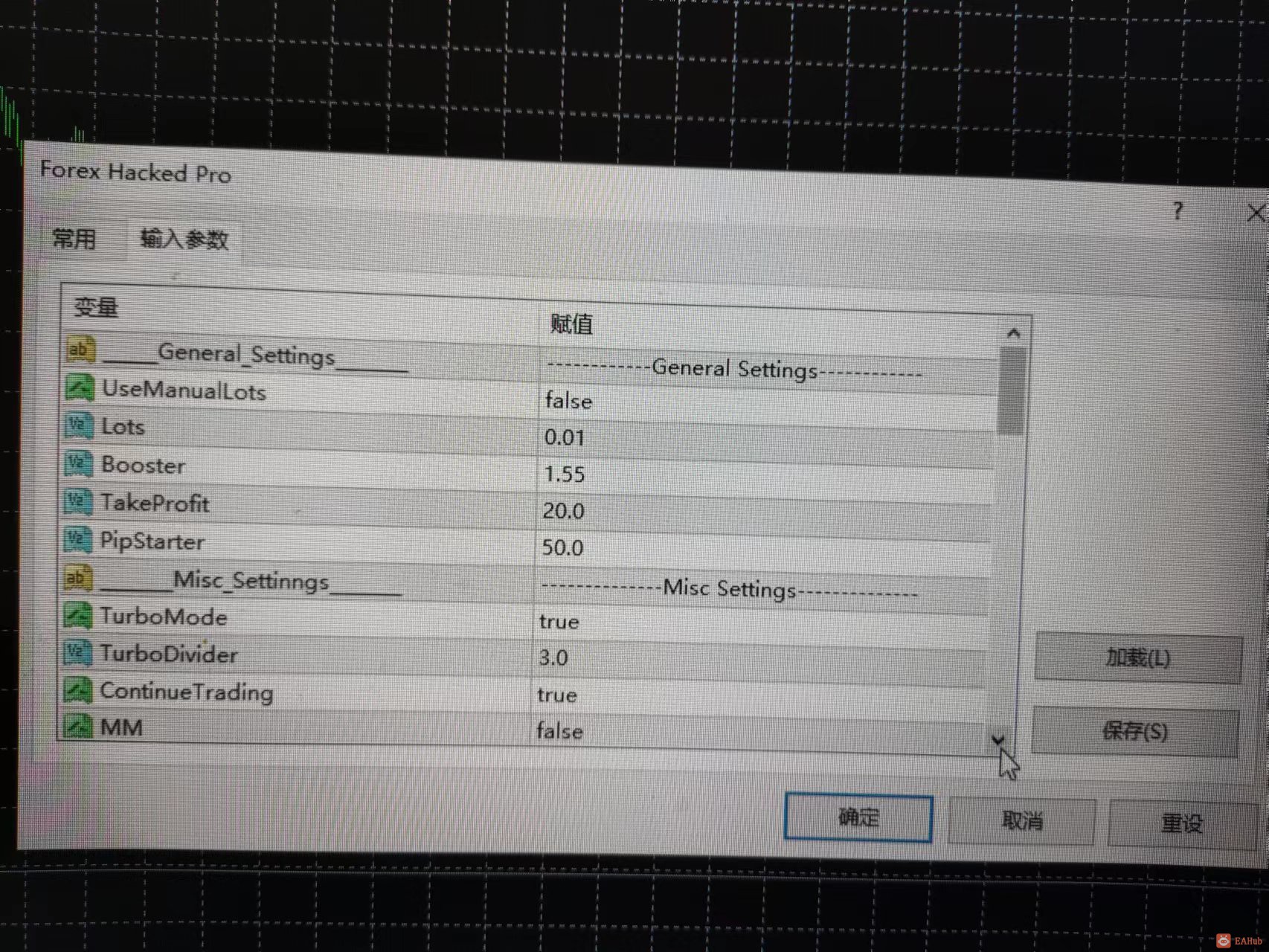Click the MM boolean variable icon

[77, 725]
